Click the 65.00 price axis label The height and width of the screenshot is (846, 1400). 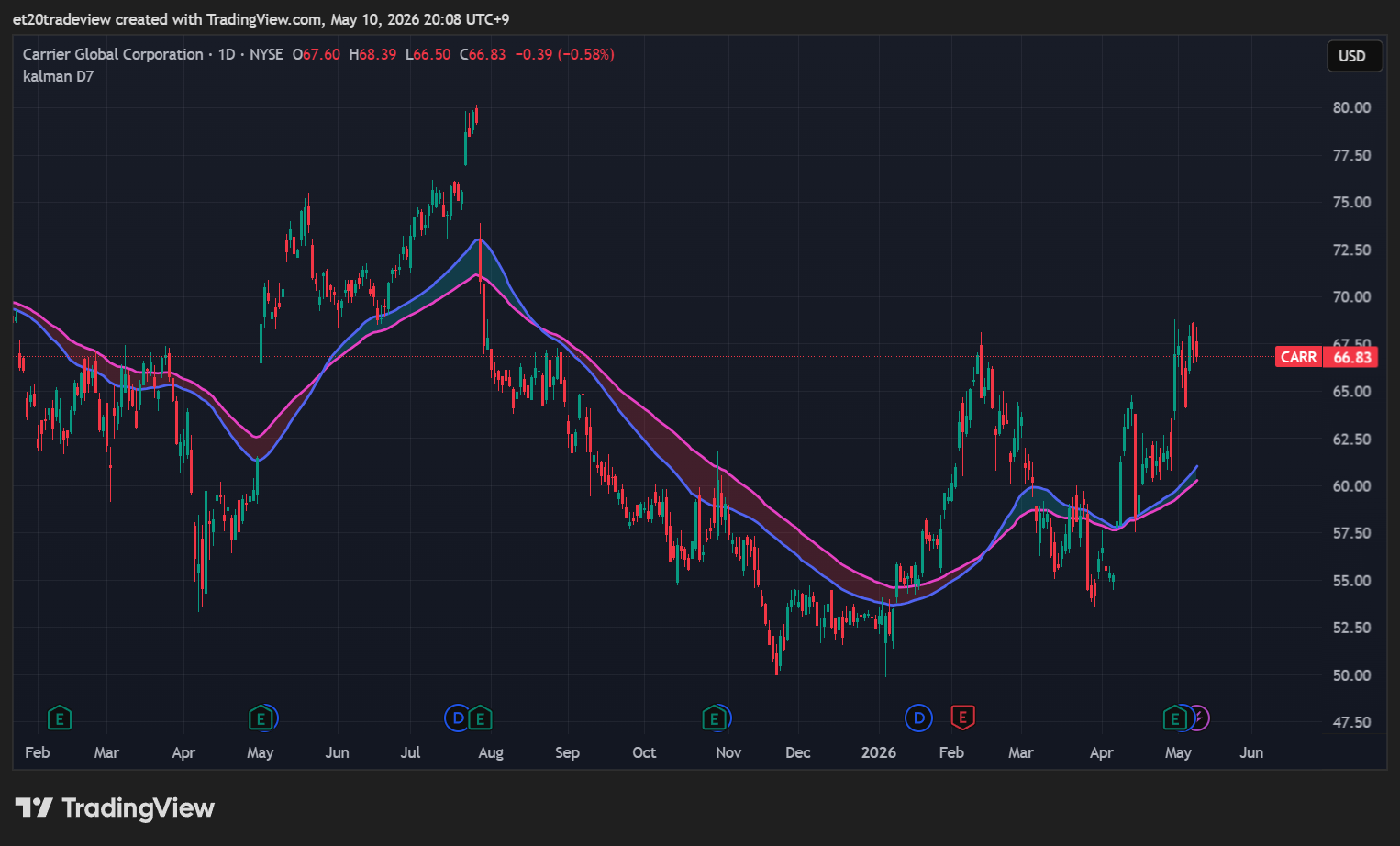1351,391
